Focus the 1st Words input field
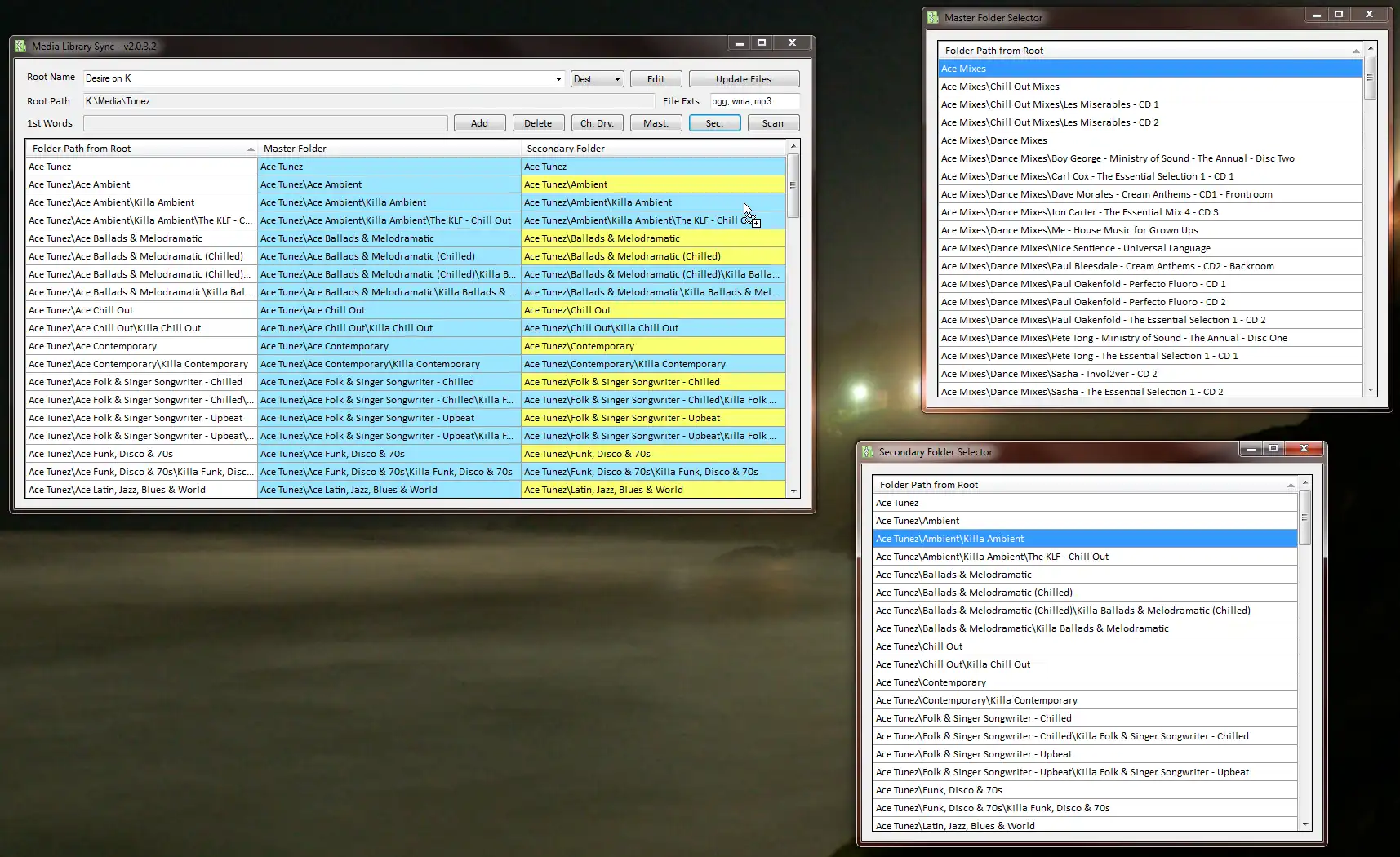The image size is (1400, 857). pos(265,123)
